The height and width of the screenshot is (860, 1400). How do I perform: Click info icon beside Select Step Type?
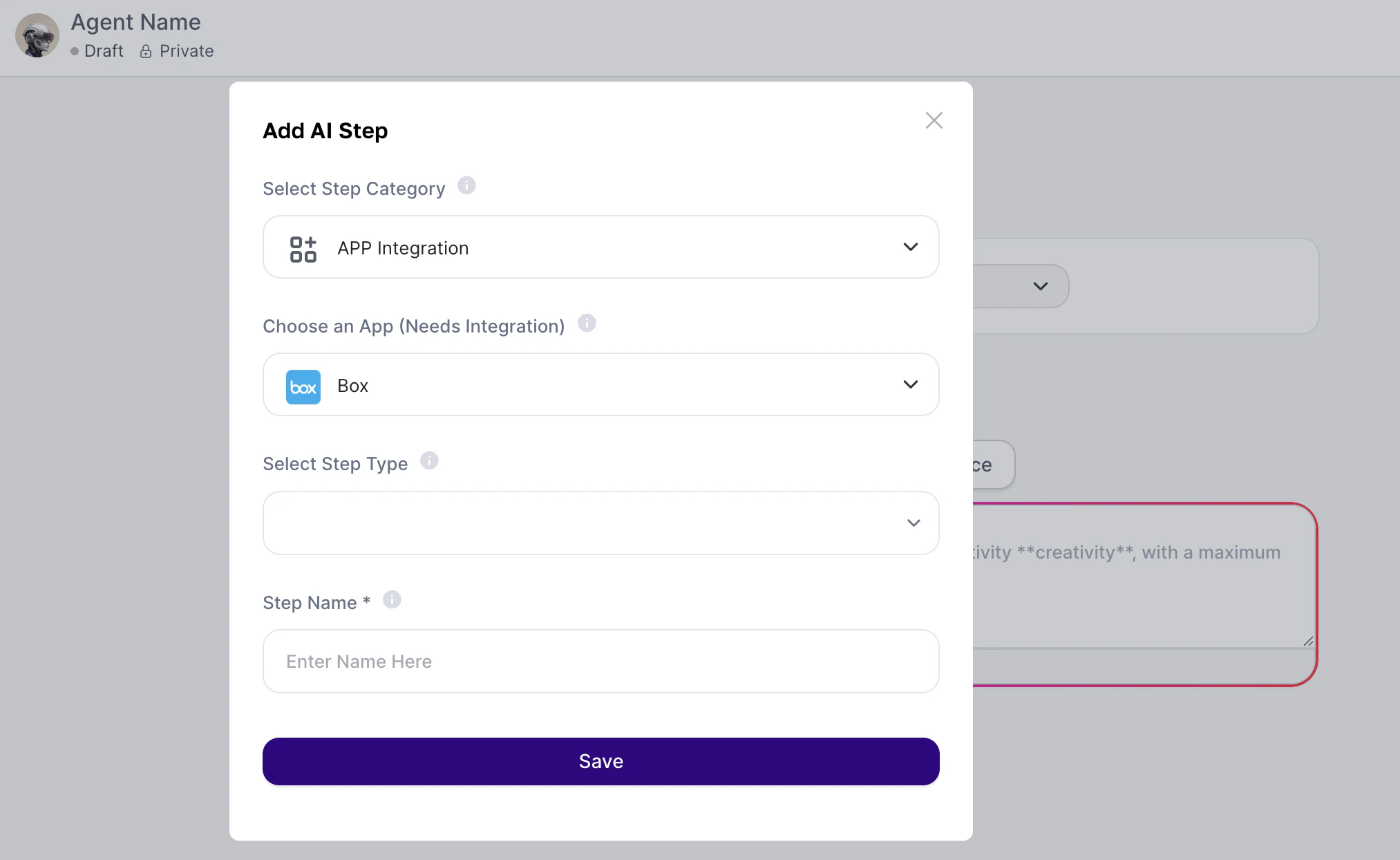coord(429,461)
